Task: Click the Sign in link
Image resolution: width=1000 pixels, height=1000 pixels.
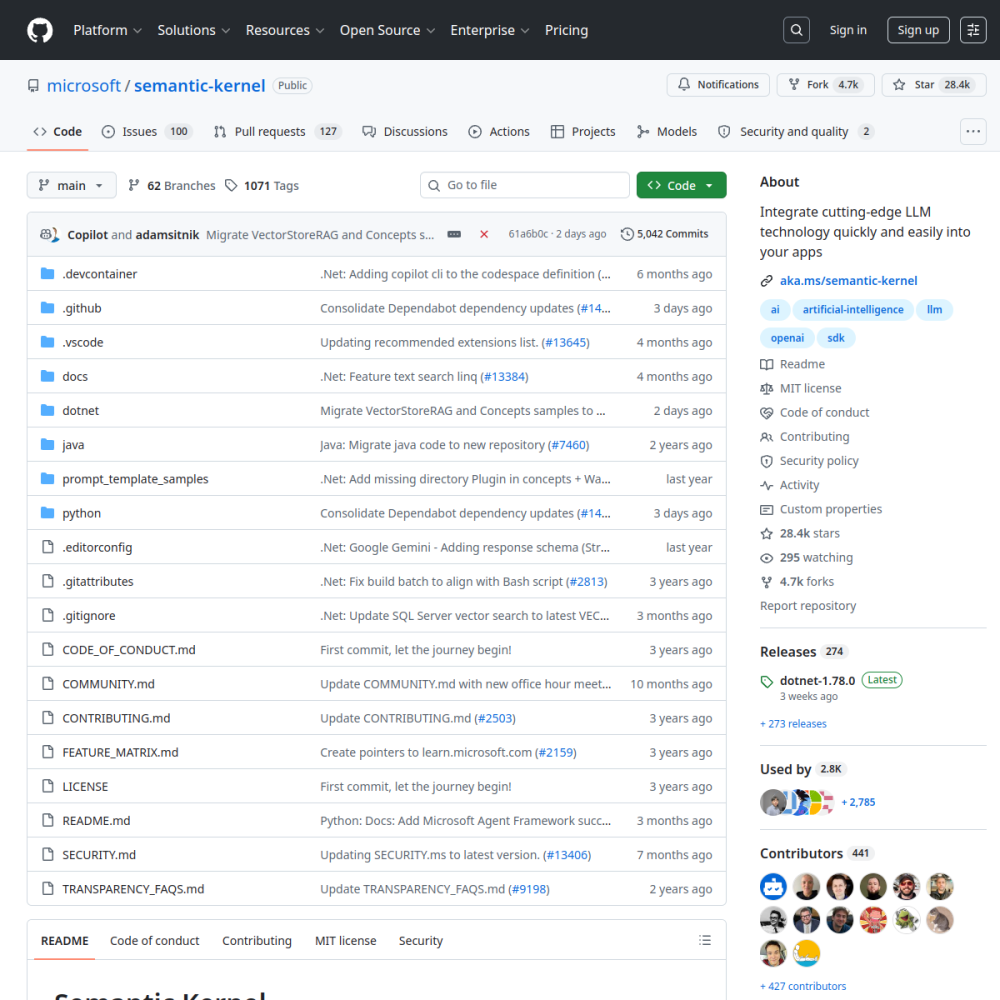Action: point(848,30)
